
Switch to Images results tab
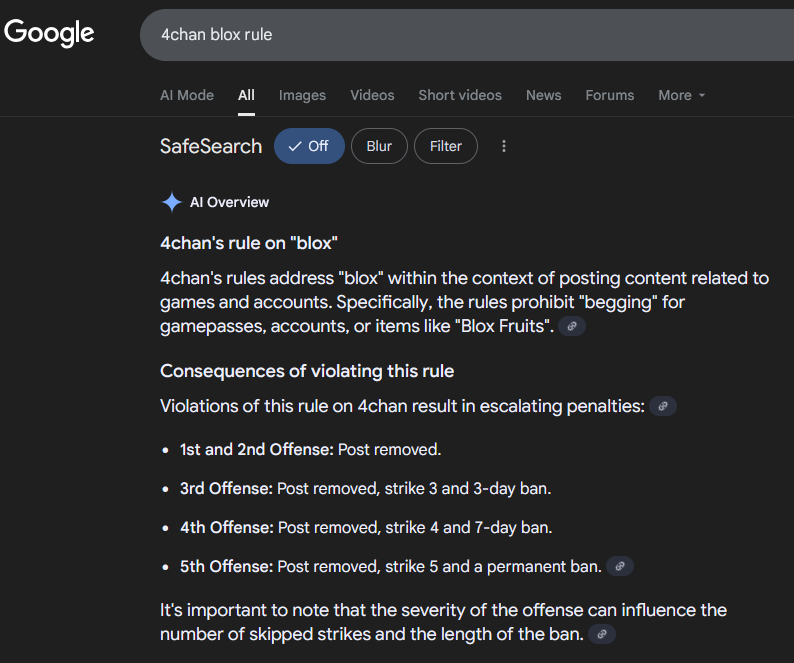[x=302, y=95]
